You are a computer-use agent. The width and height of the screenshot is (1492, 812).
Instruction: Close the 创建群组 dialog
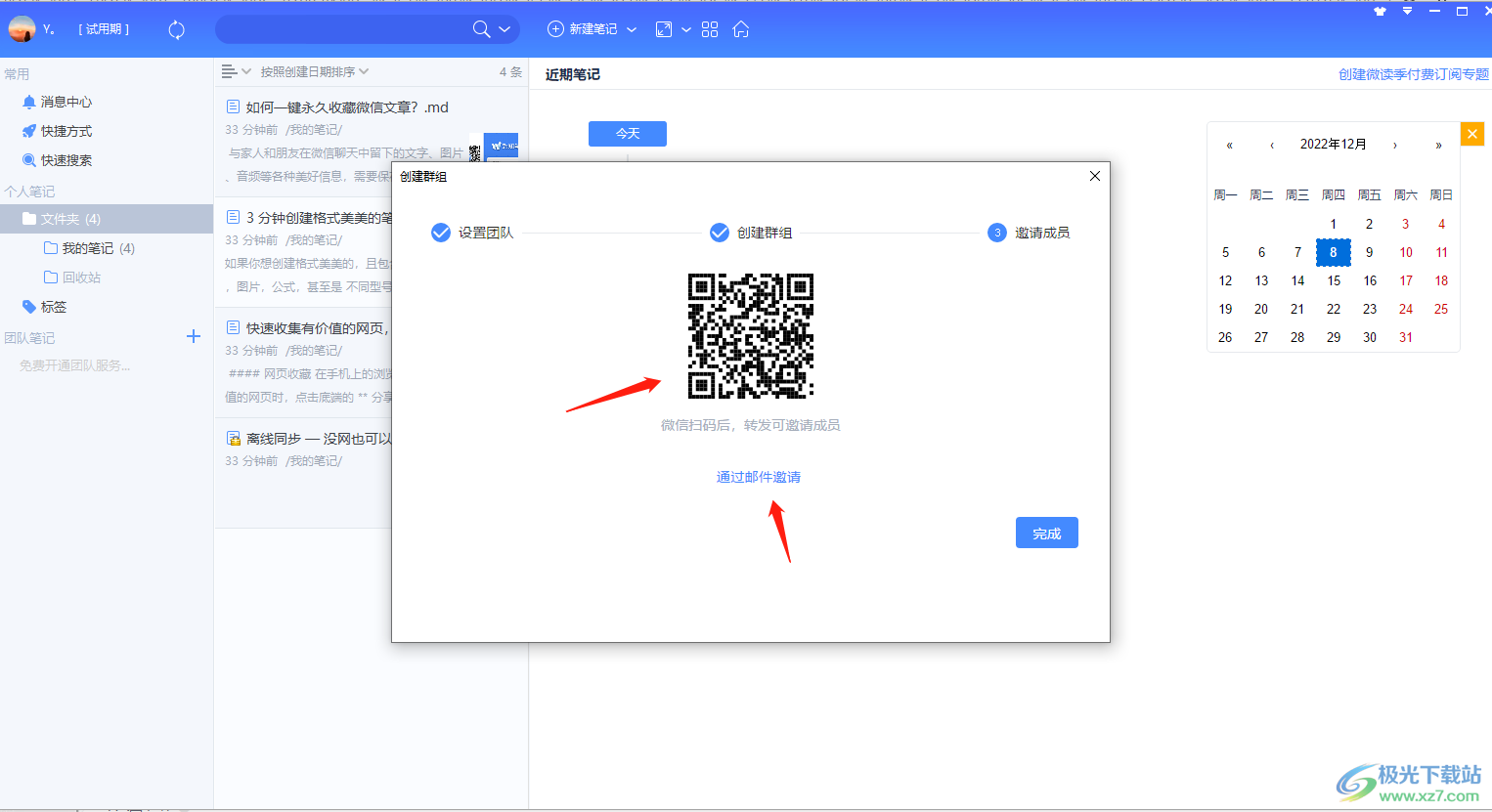coord(1095,176)
